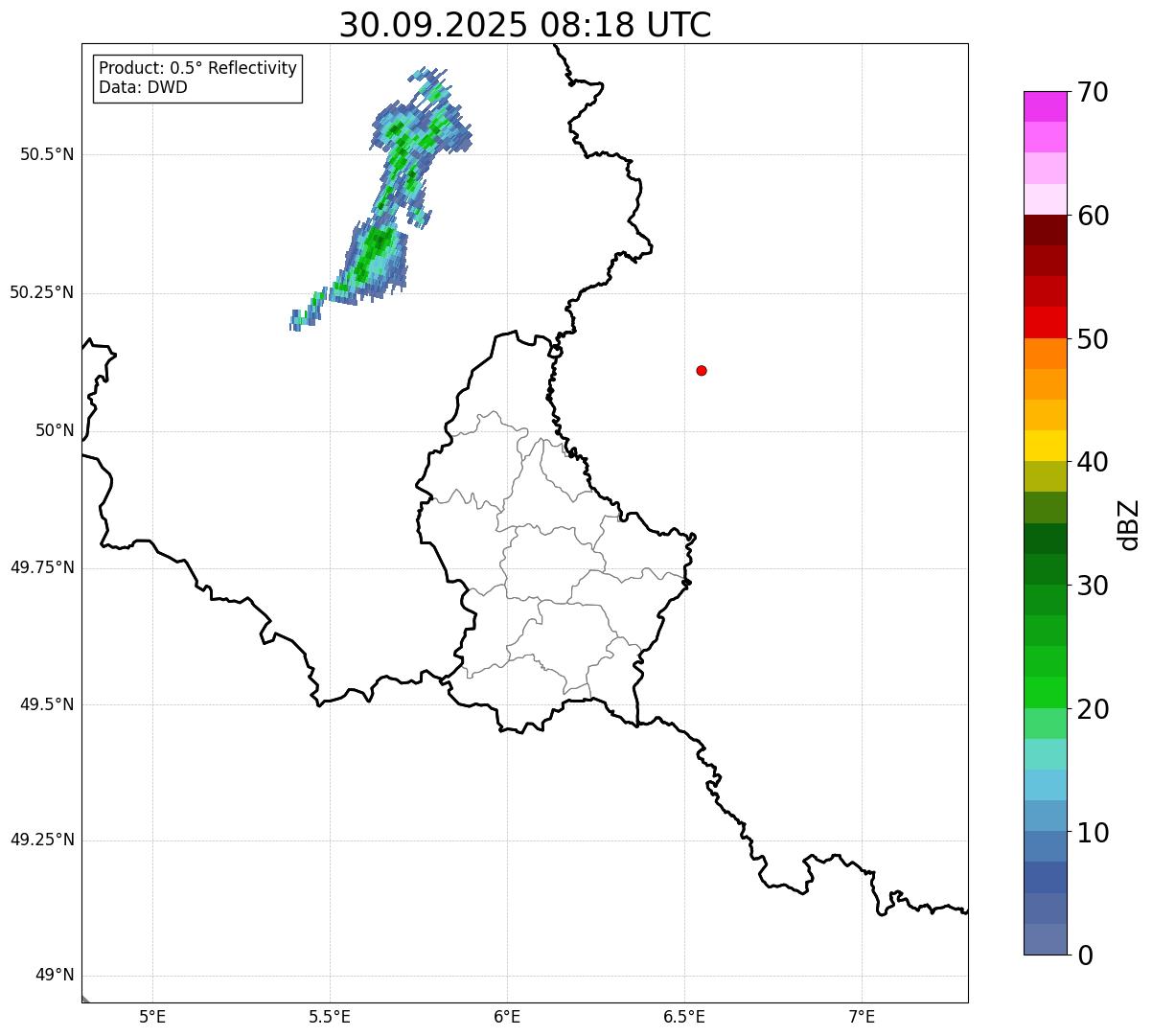Image resolution: width=1152 pixels, height=1036 pixels.
Task: Click the 'Product: 0.5° Reflectivity' label
Action: pyautogui.click(x=197, y=68)
